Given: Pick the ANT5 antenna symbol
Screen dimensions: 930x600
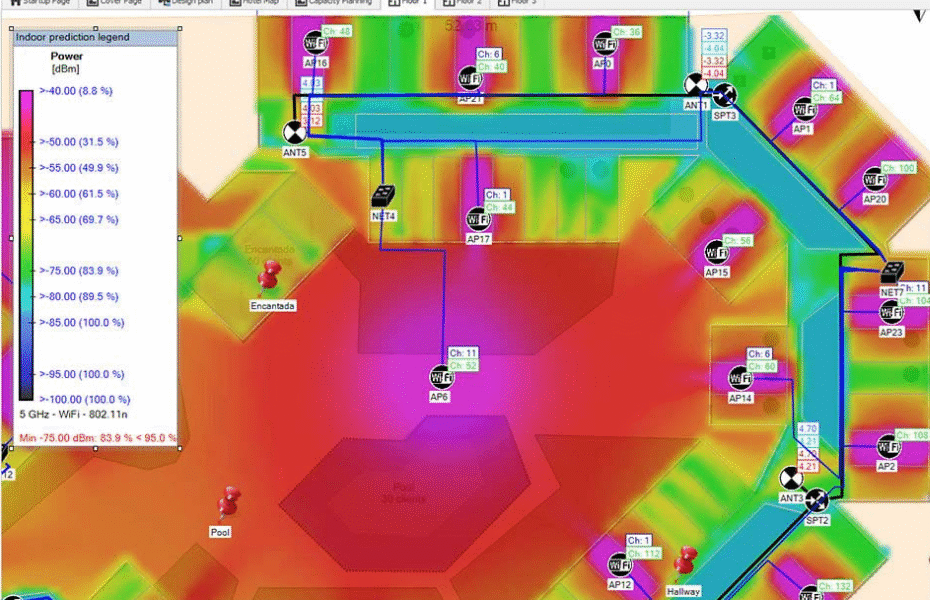Looking at the screenshot, I should (x=294, y=132).
